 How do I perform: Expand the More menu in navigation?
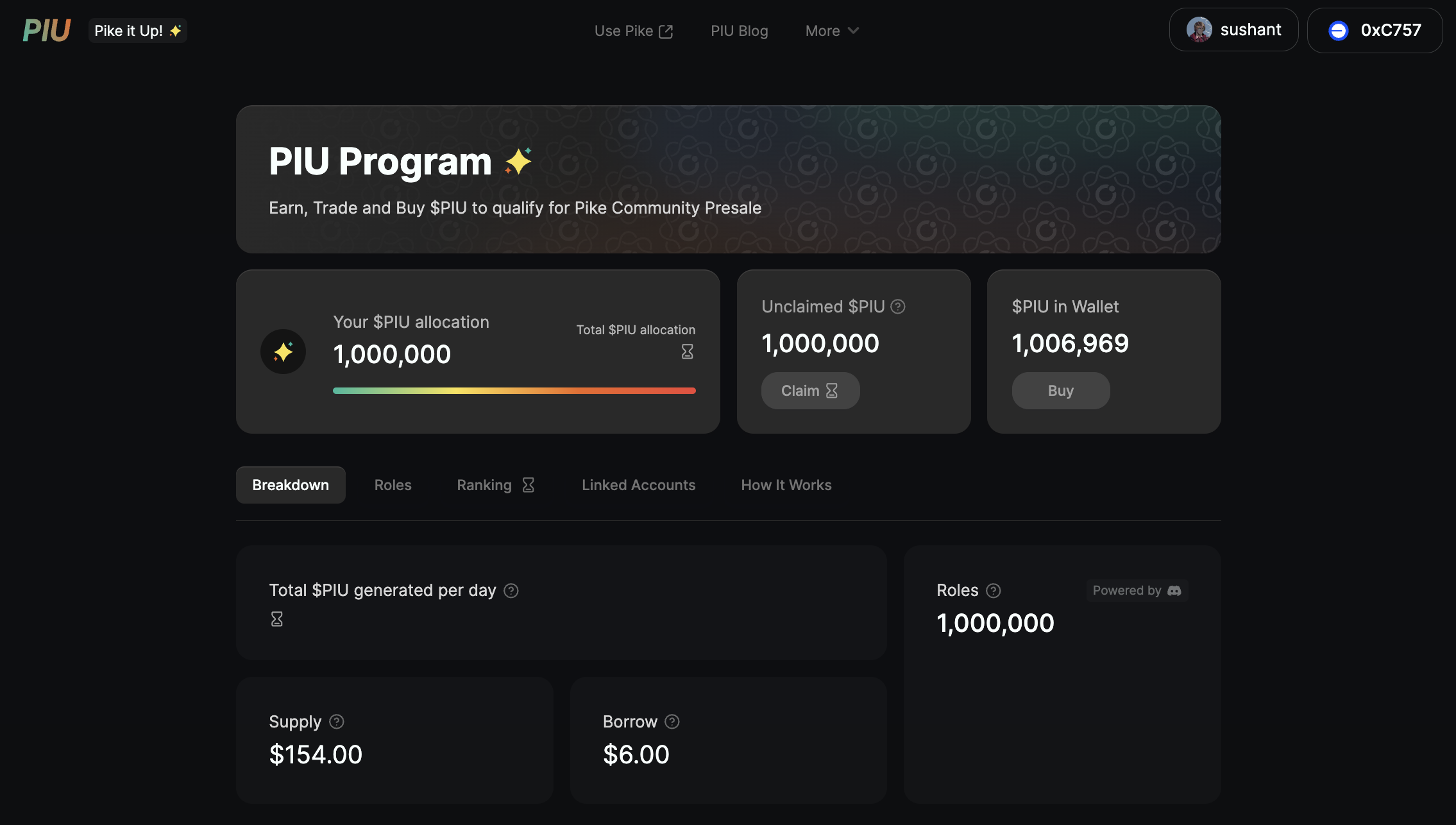click(x=832, y=31)
